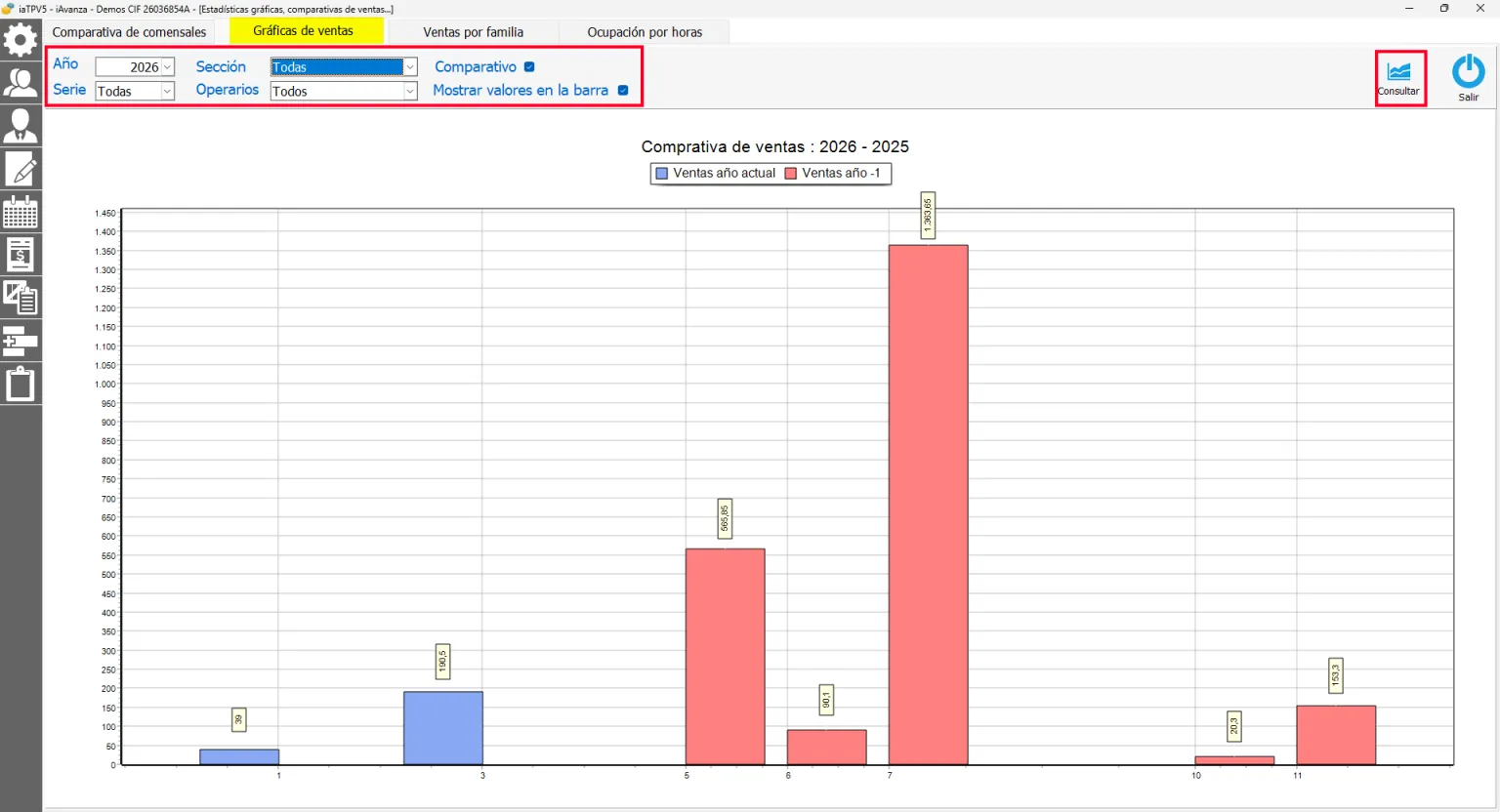The image size is (1500, 812).
Task: Open the Ventas por familia tab
Action: 474,32
